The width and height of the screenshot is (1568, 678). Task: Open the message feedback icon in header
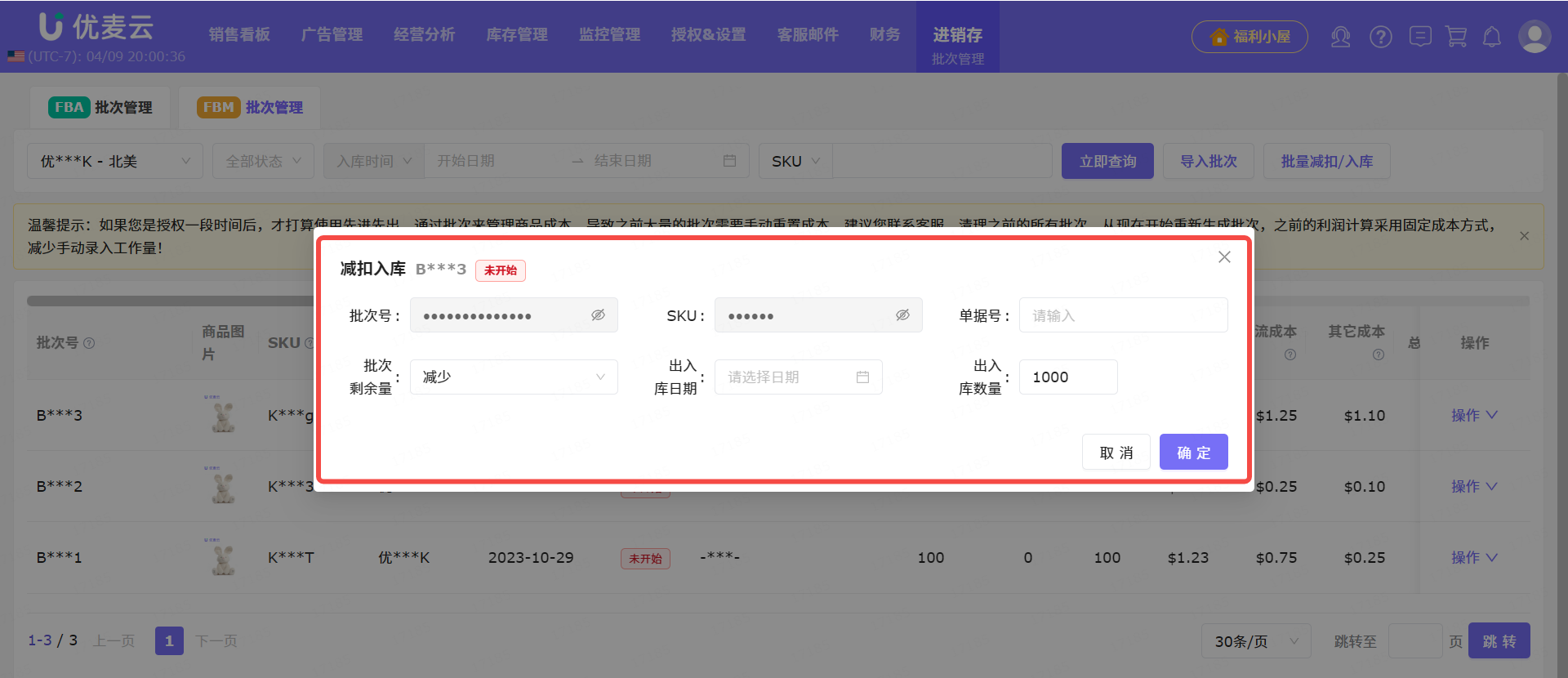coord(1420,37)
